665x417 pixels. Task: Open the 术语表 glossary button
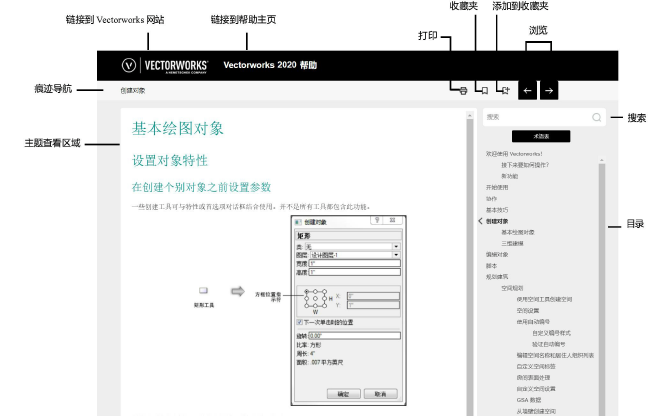click(x=541, y=136)
